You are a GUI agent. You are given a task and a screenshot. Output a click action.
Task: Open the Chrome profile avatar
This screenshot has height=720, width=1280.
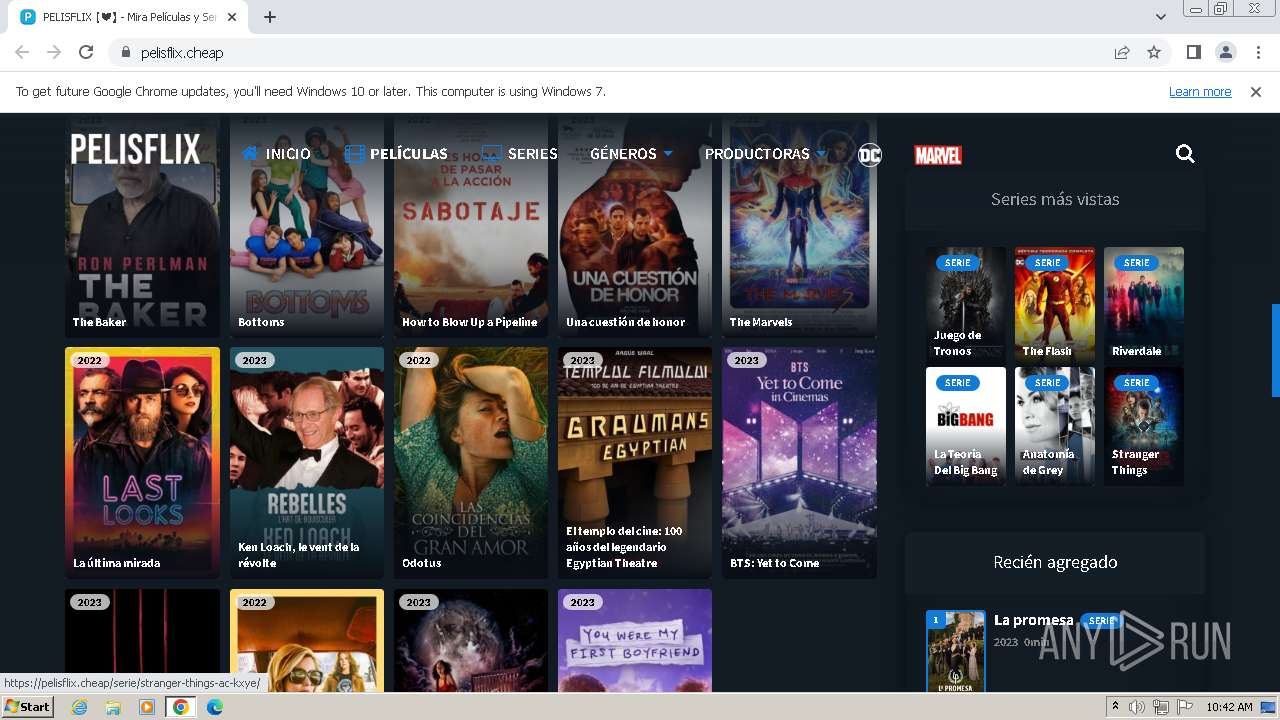tap(1226, 53)
